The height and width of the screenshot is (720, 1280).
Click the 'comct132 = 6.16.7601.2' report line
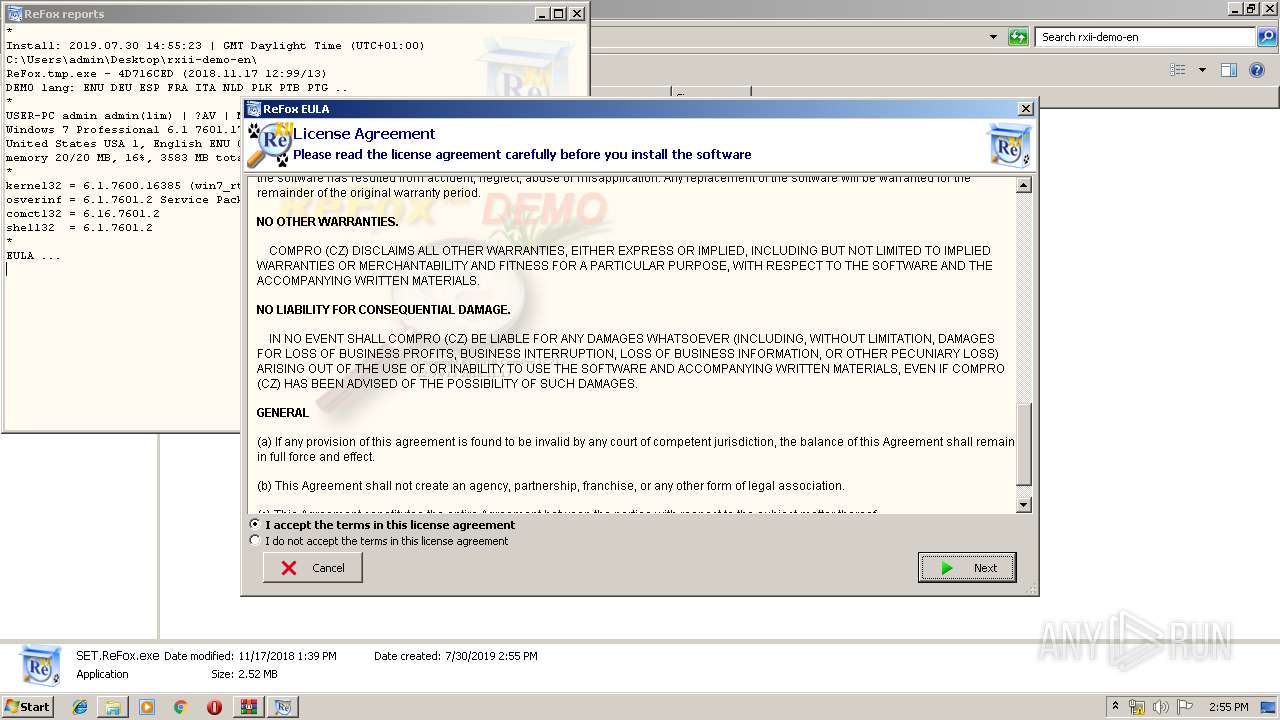pos(83,214)
